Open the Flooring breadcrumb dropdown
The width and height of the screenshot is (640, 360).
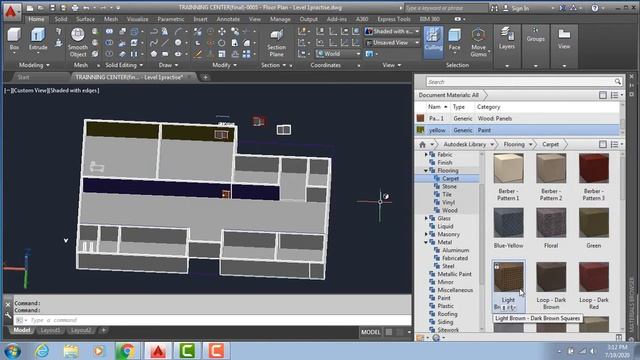click(530, 144)
